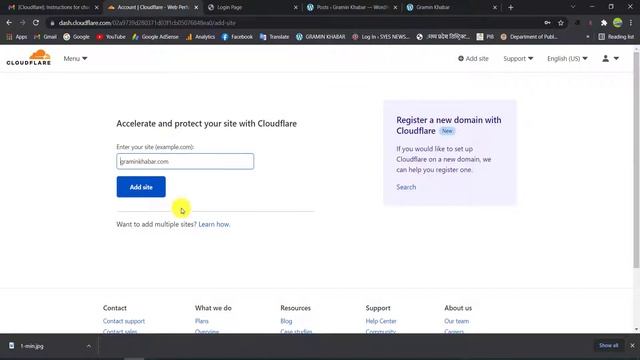Image resolution: width=640 pixels, height=360 pixels.
Task: Click Show all downloads
Action: coord(609,346)
